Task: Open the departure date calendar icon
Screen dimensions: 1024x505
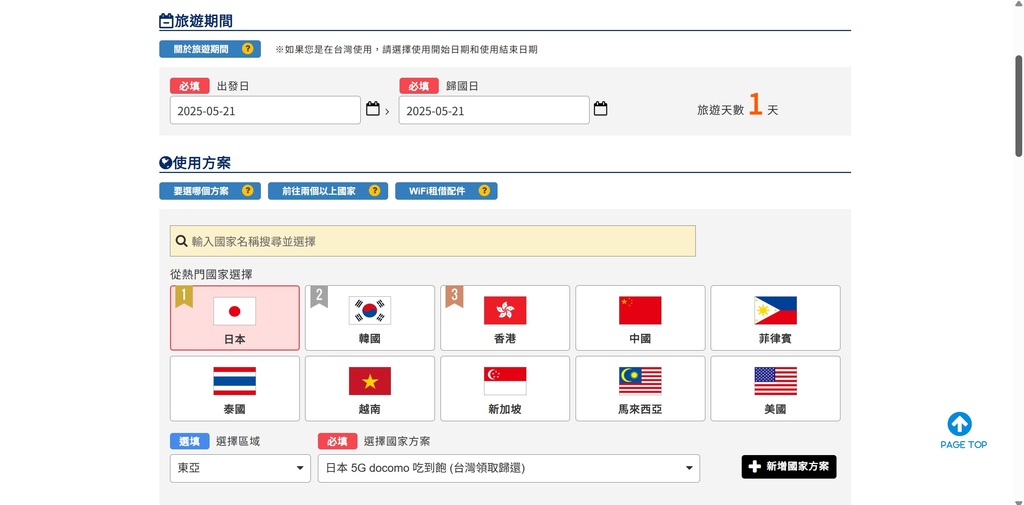Action: click(372, 108)
